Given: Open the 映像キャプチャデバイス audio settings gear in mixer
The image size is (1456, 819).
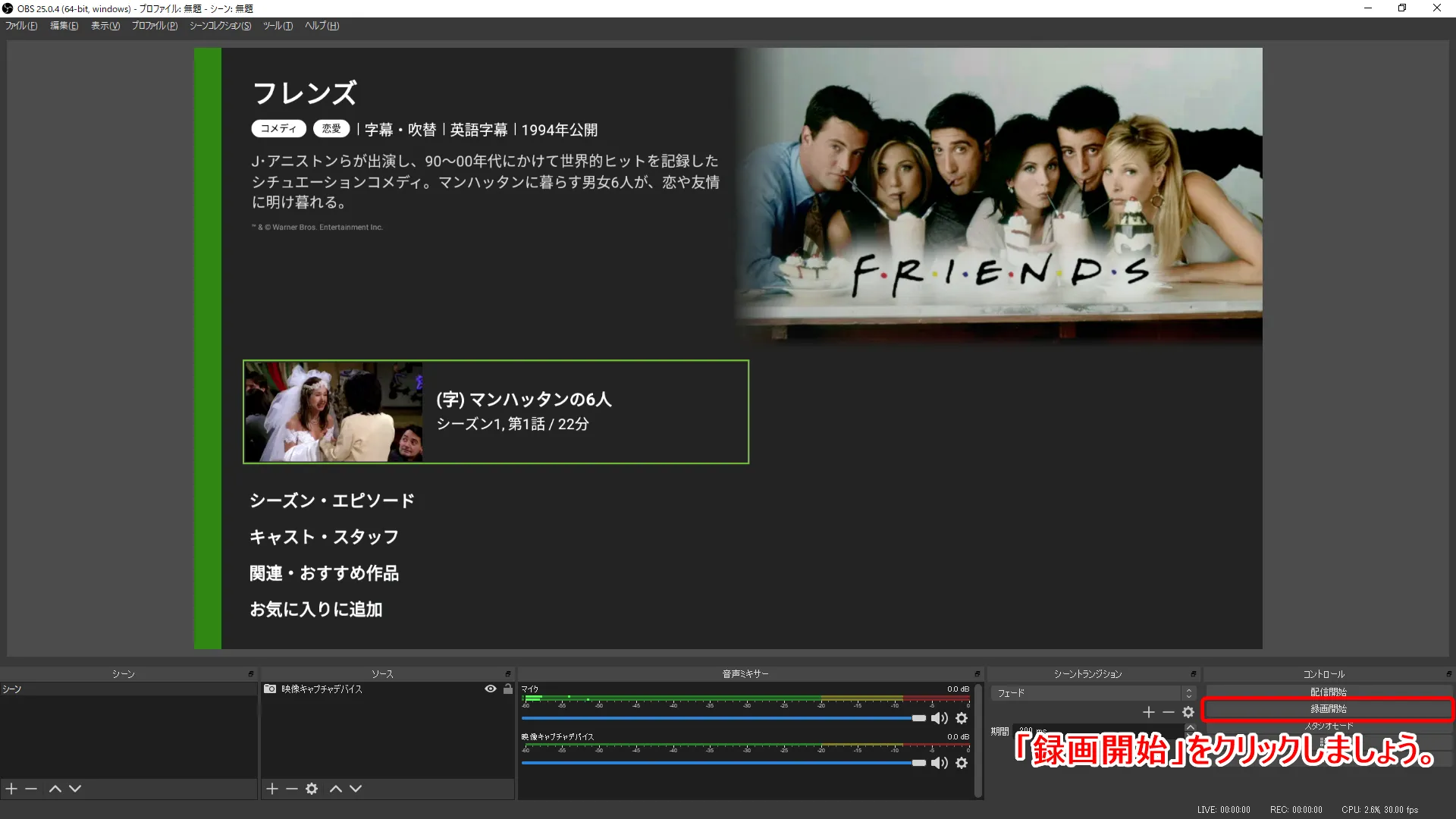Looking at the screenshot, I should coord(962,763).
